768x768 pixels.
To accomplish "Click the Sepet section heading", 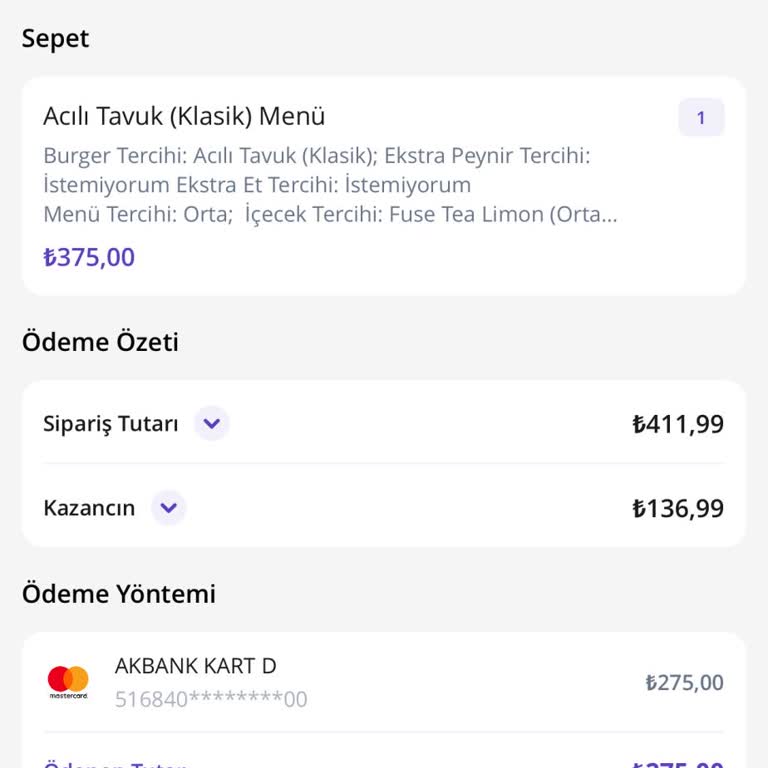I will tap(55, 38).
